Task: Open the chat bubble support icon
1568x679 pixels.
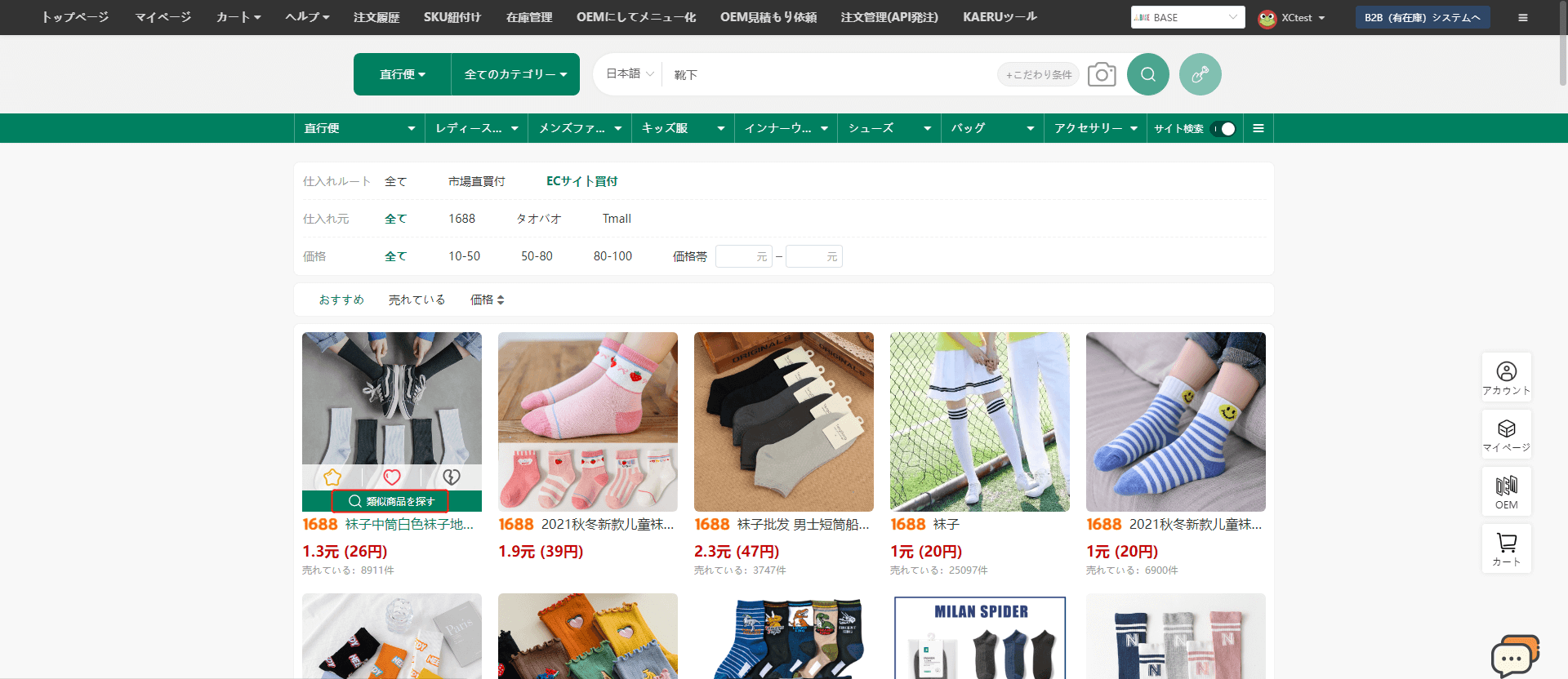Action: click(x=1515, y=656)
